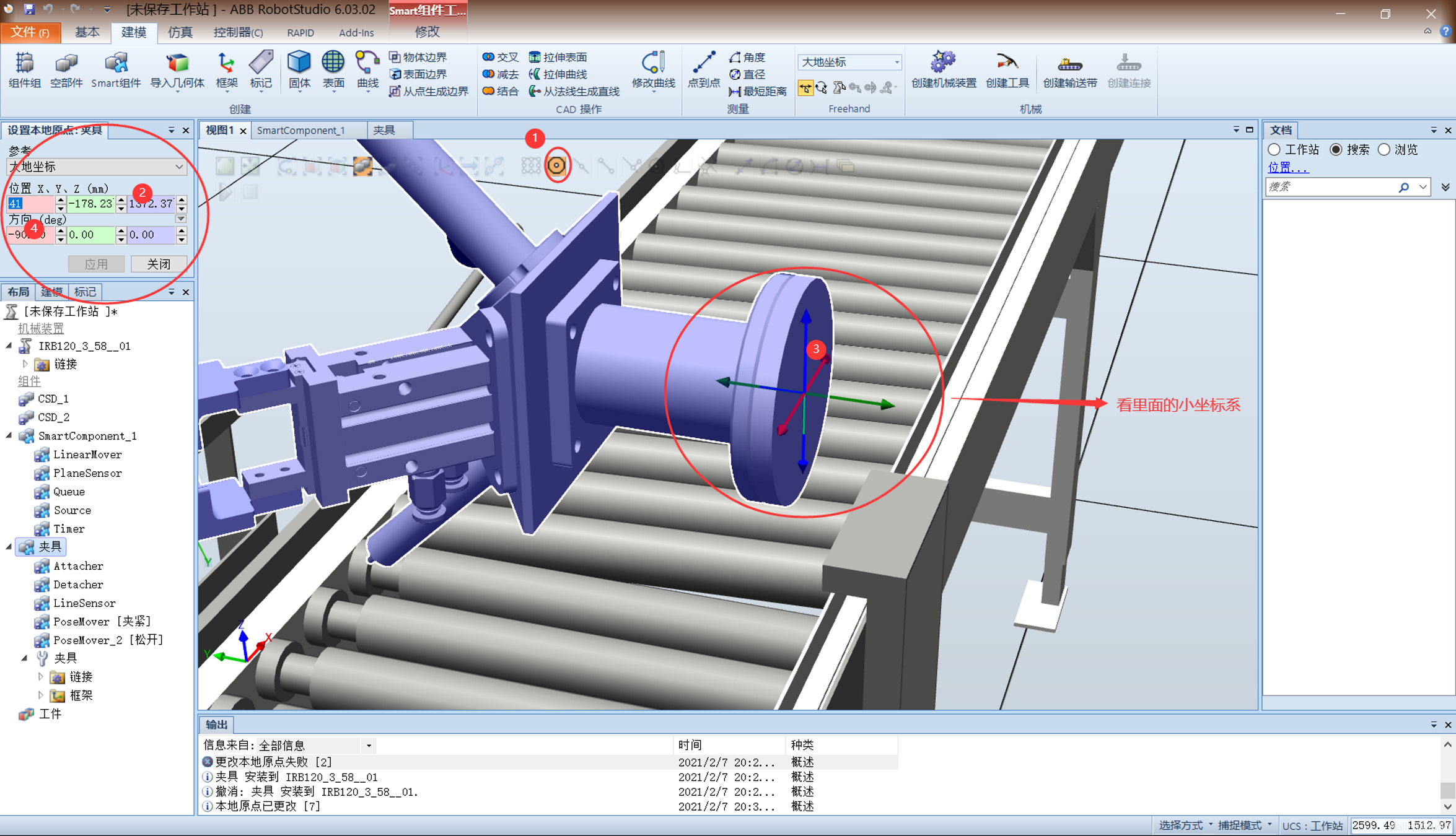Open the SmartComponent_1 view tab
Screen dimensions: 1456x836
pos(301,130)
